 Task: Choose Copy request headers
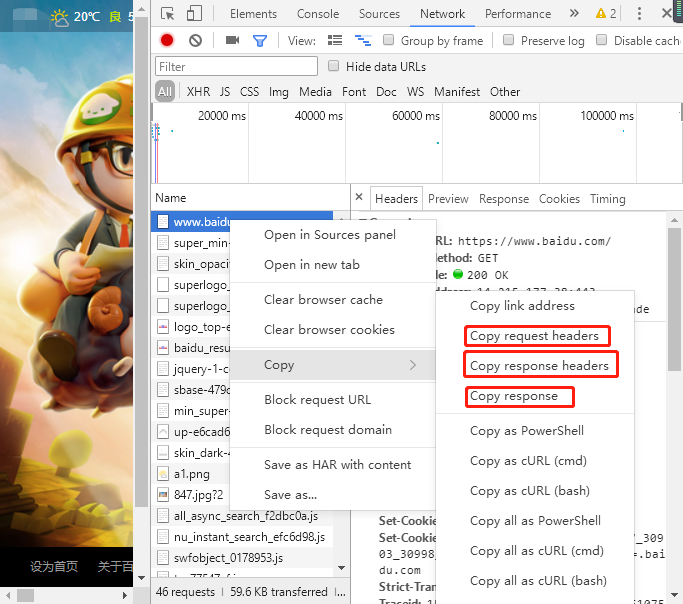535,336
